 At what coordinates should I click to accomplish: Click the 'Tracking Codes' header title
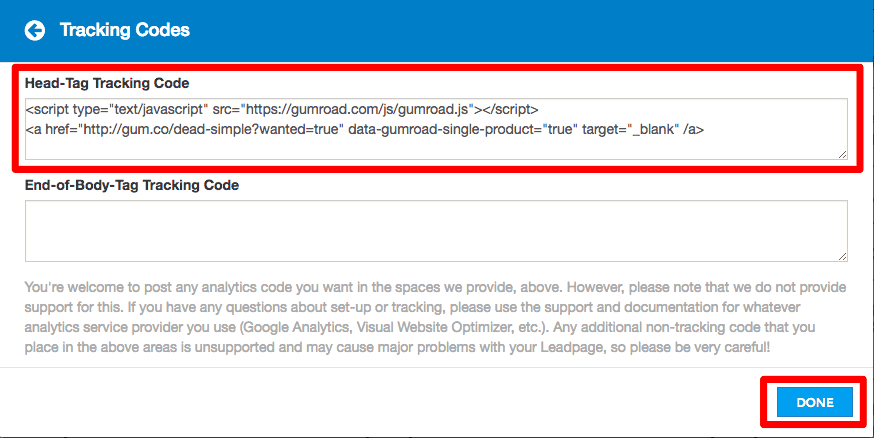[125, 30]
